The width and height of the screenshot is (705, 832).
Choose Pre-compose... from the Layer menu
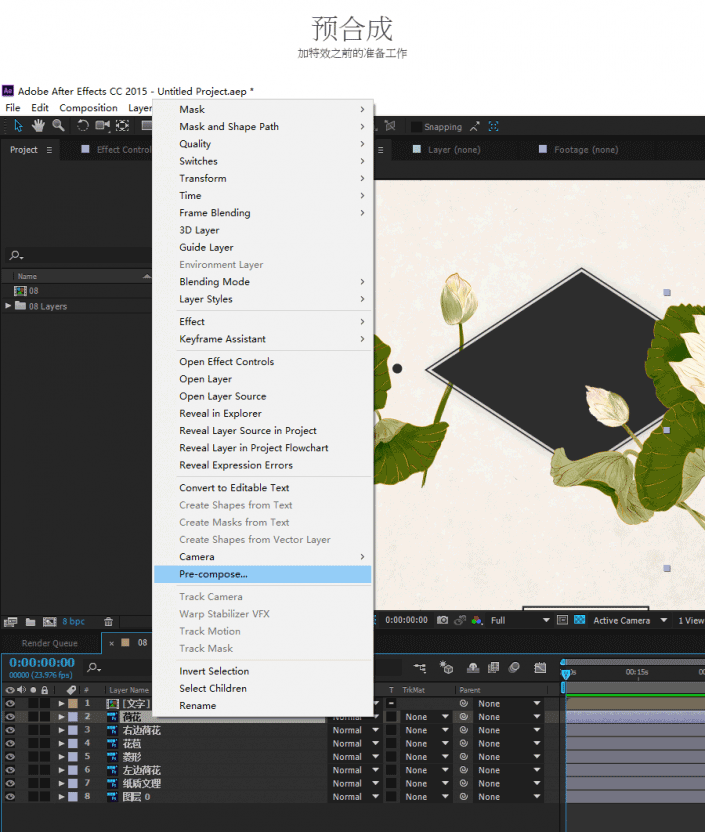coord(263,574)
